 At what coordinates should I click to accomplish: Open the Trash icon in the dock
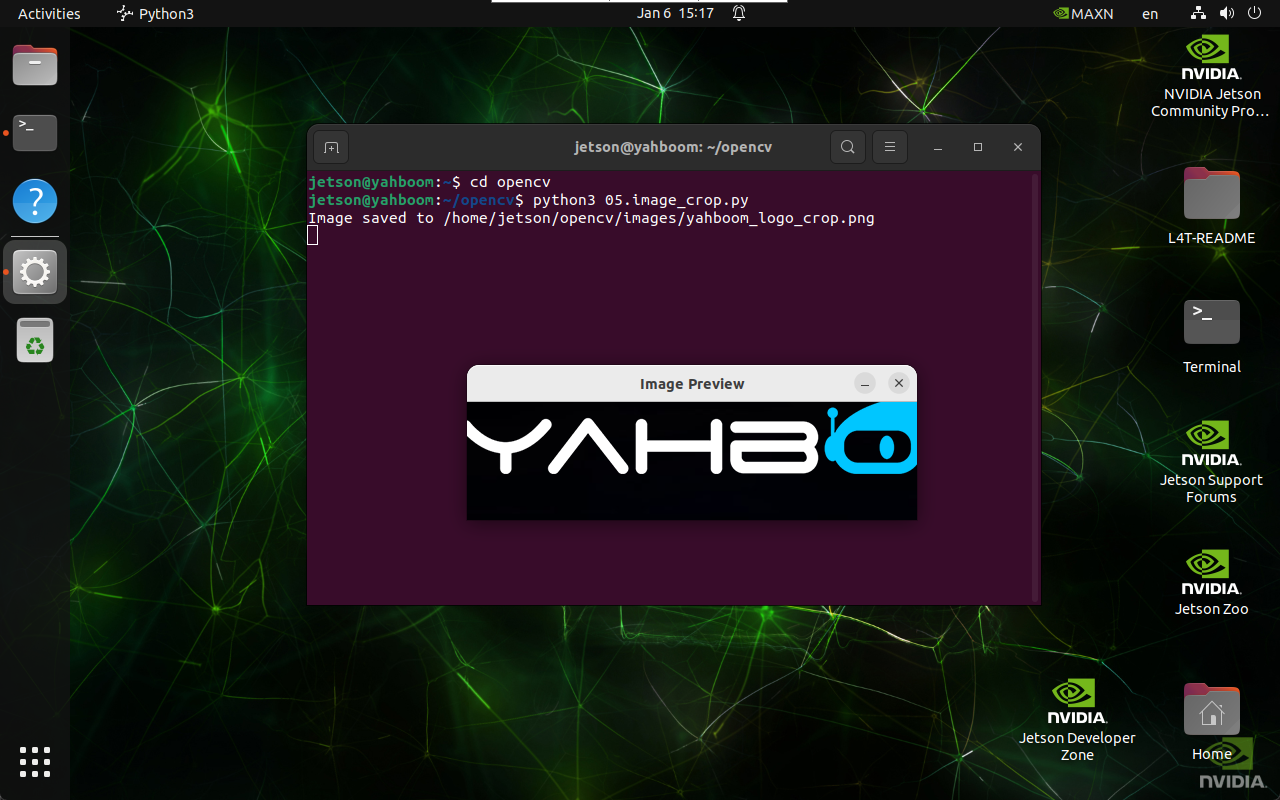pos(35,340)
